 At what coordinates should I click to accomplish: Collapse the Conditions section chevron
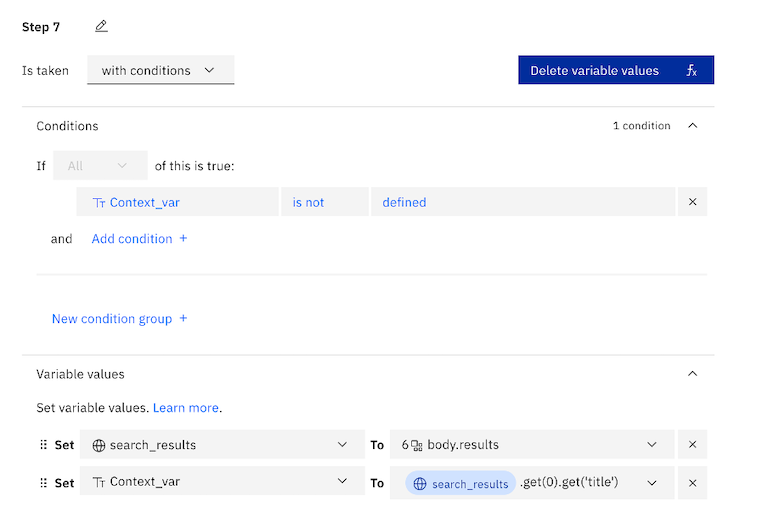693,125
